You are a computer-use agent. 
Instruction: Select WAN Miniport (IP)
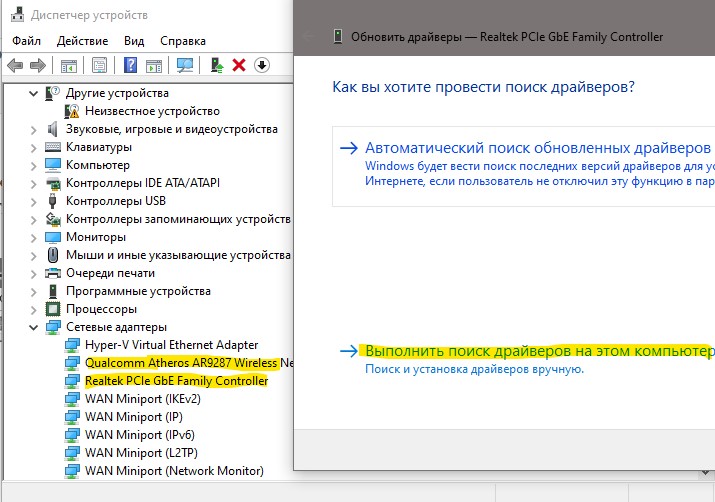[x=134, y=417]
